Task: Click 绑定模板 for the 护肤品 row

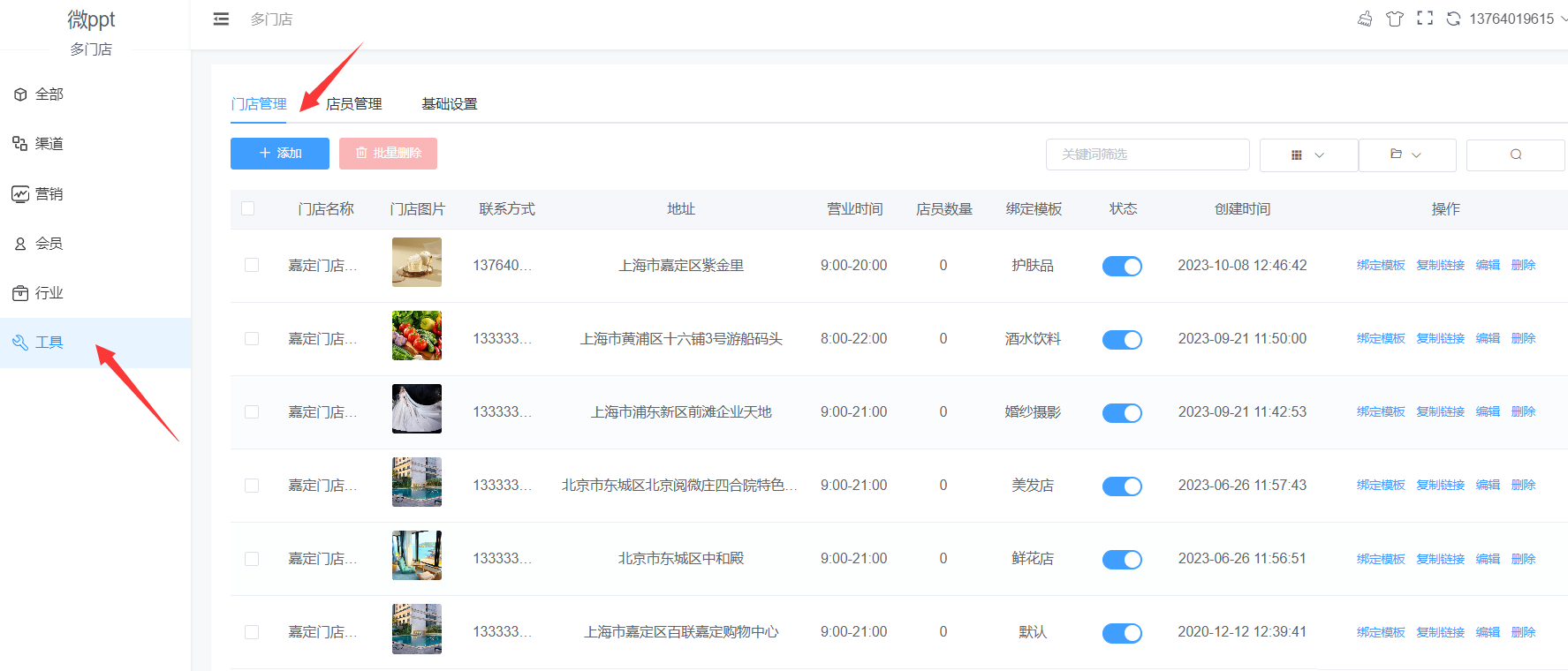Action: [1381, 265]
